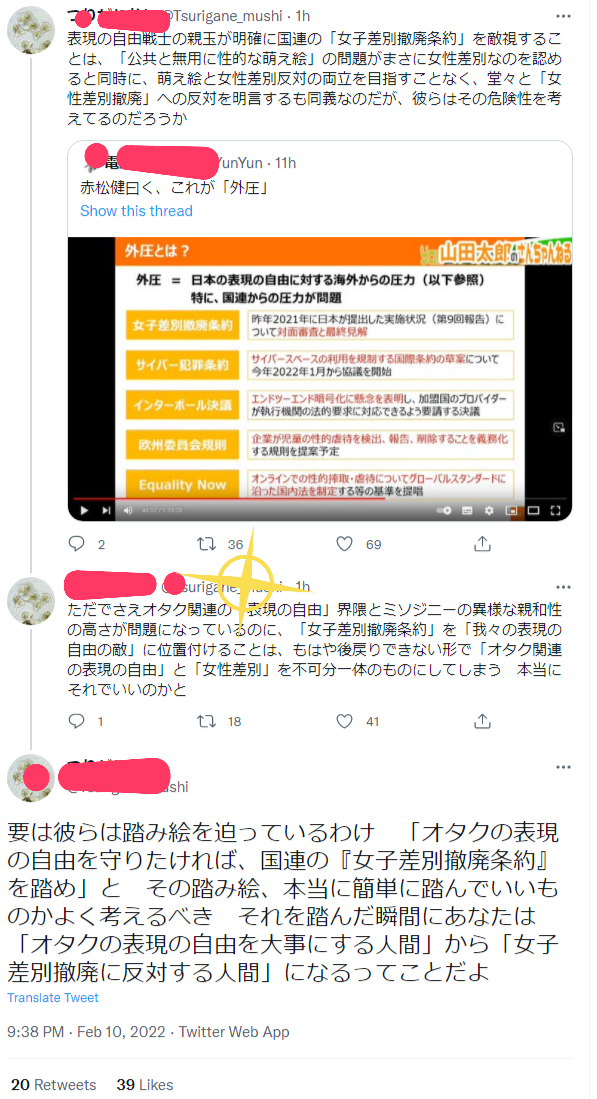
Task: Open more options on second tweet
Action: [x=563, y=586]
